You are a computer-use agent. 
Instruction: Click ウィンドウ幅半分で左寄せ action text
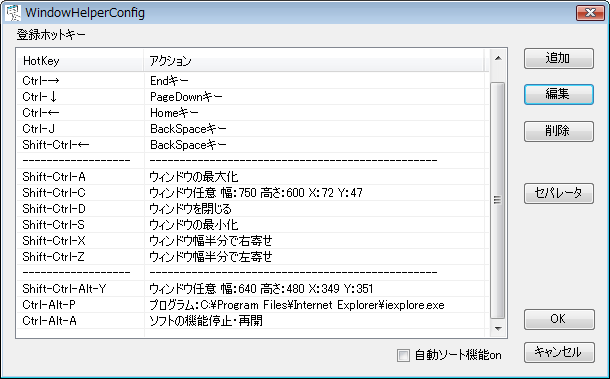pyautogui.click(x=210, y=257)
